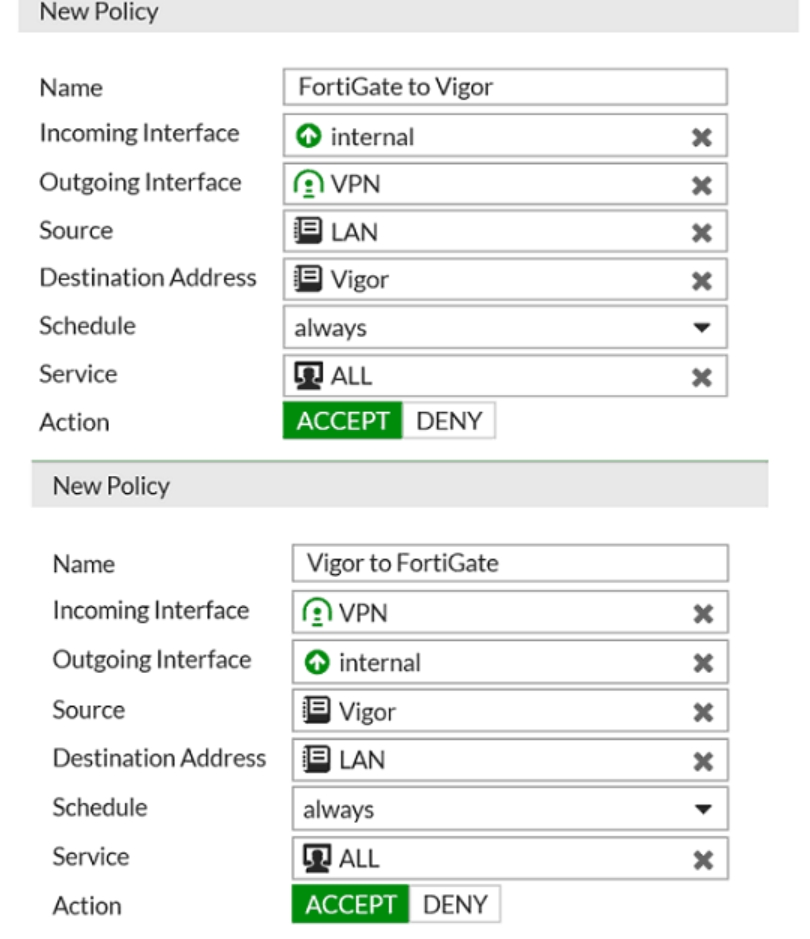
Task: Click the top New Policy header bar
Action: [x=408, y=13]
